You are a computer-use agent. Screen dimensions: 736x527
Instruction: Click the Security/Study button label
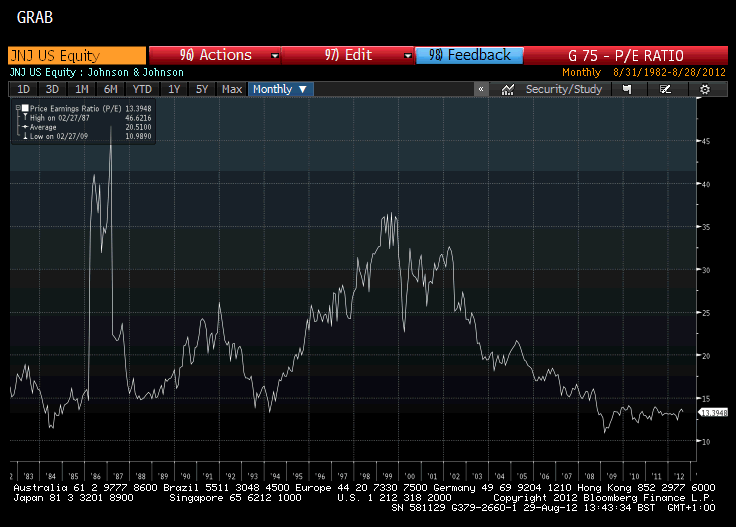click(x=564, y=89)
